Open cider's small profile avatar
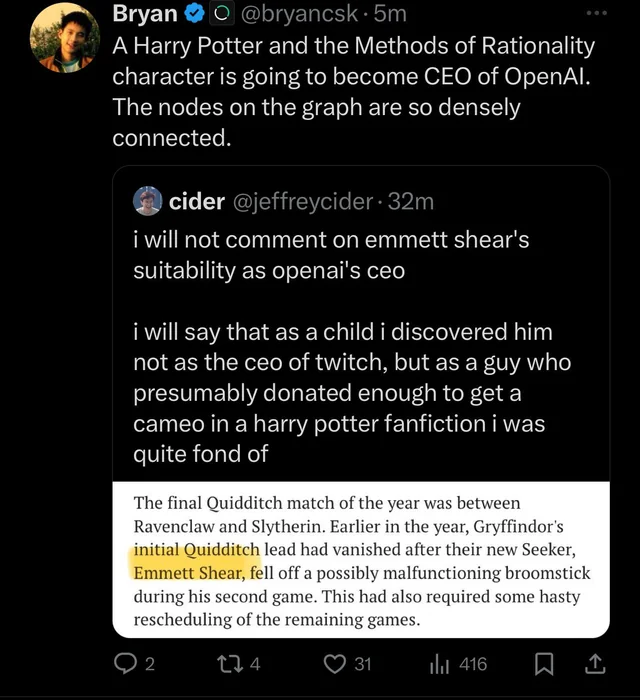 [x=147, y=201]
